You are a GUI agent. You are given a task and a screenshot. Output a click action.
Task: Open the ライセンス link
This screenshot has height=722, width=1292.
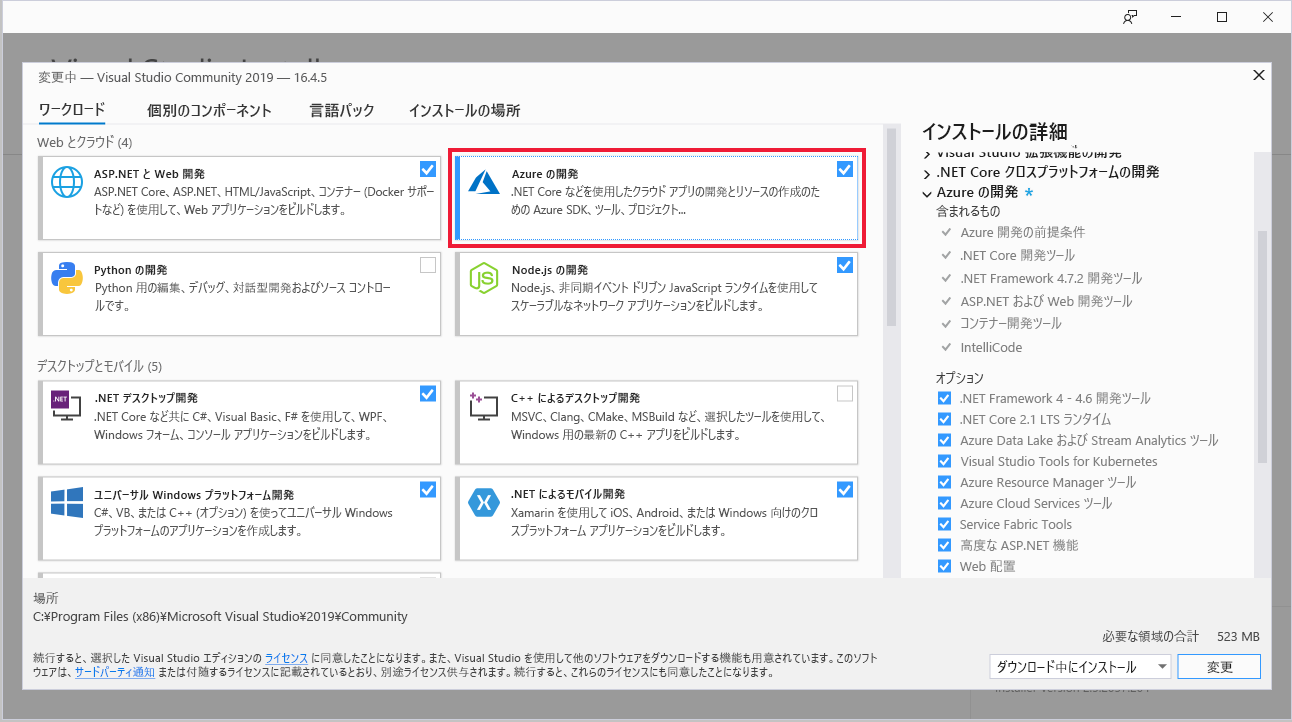click(286, 658)
